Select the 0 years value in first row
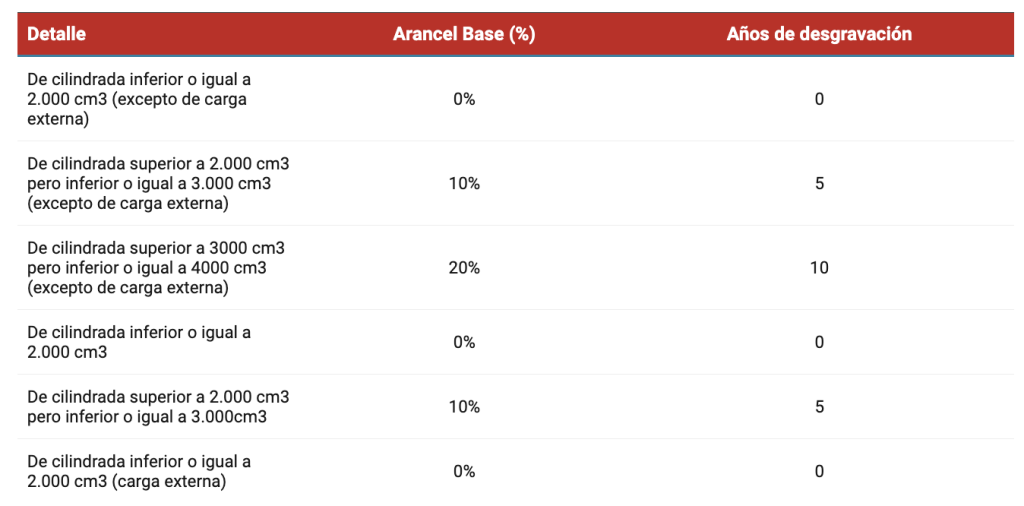Viewport: 1024px width, 506px height. coord(819,99)
